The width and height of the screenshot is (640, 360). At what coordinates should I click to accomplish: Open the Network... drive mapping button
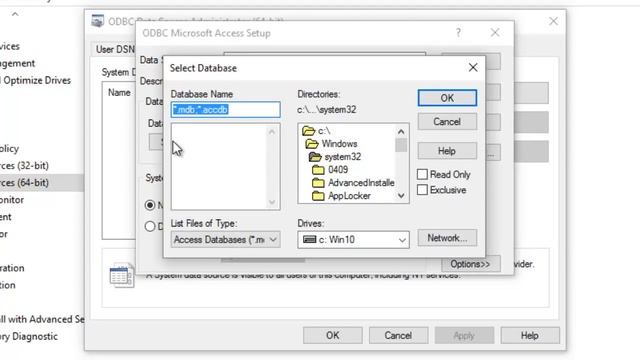[x=447, y=238]
